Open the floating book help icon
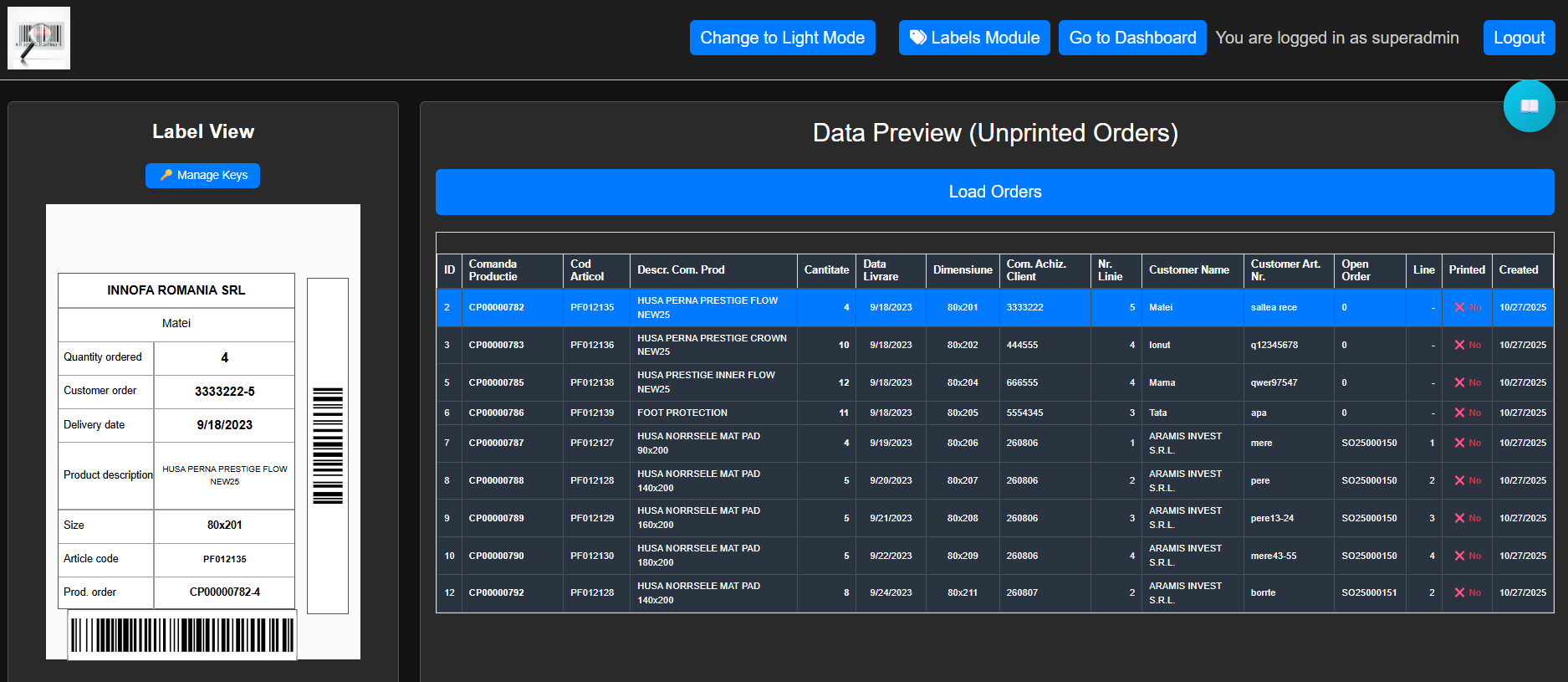Viewport: 1568px width, 682px height. click(x=1529, y=106)
